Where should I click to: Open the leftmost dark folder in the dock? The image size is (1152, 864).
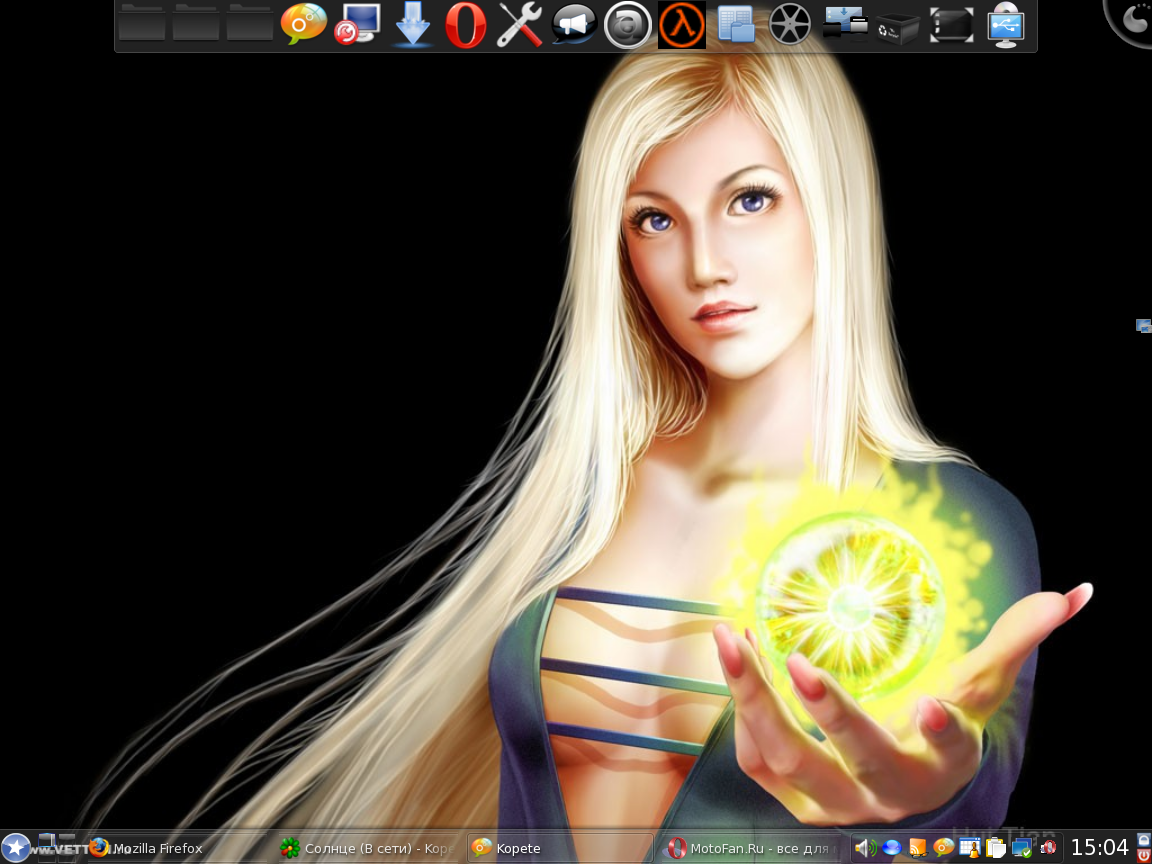click(x=142, y=23)
